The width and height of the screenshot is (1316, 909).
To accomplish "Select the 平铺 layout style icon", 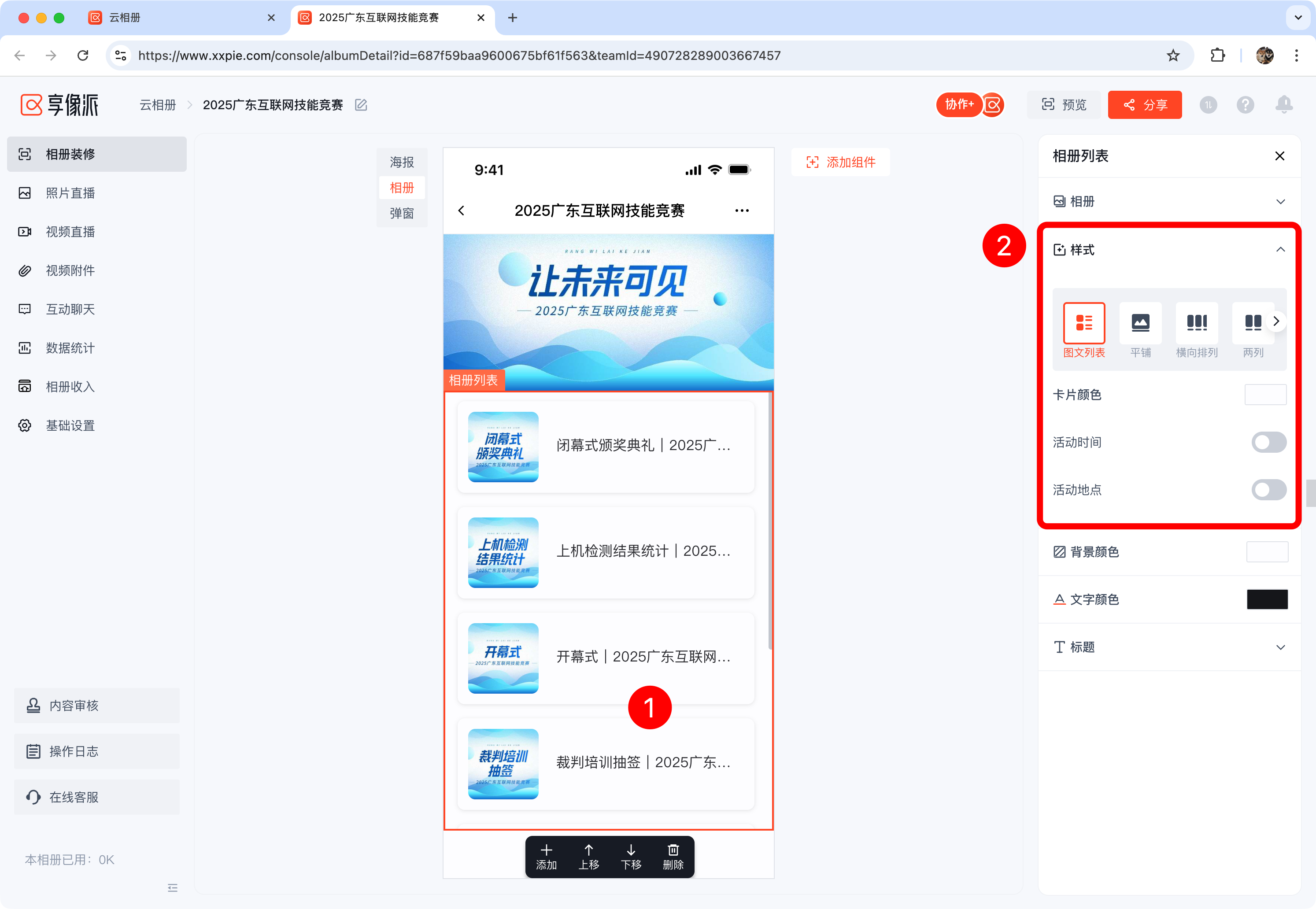I will pyautogui.click(x=1140, y=323).
